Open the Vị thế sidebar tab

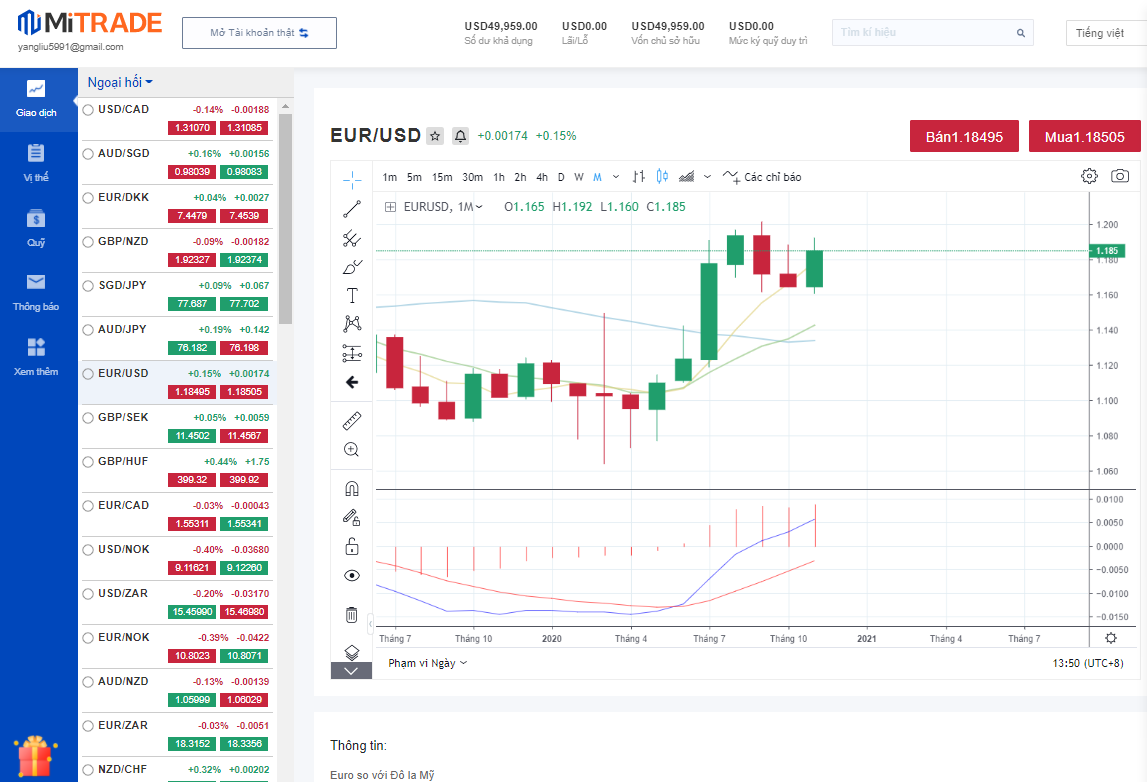point(37,163)
